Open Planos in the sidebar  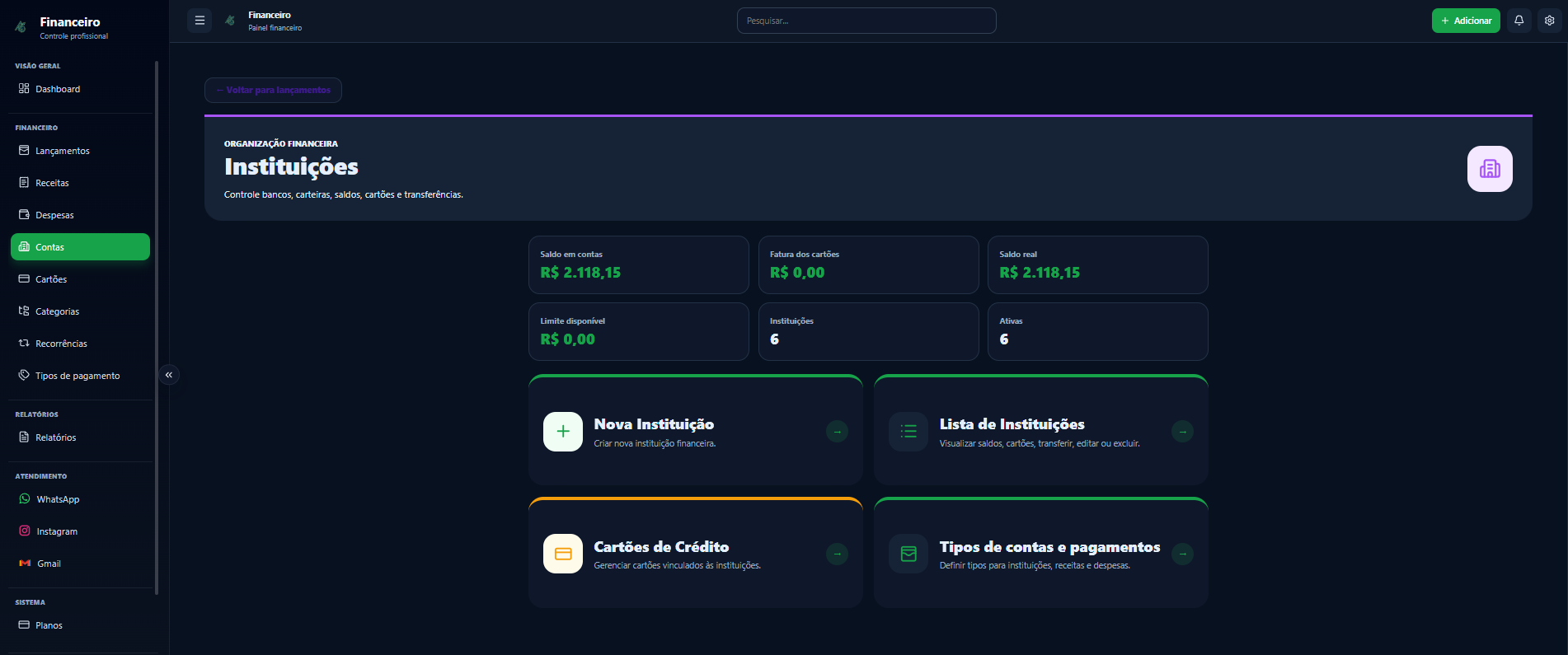coord(80,625)
